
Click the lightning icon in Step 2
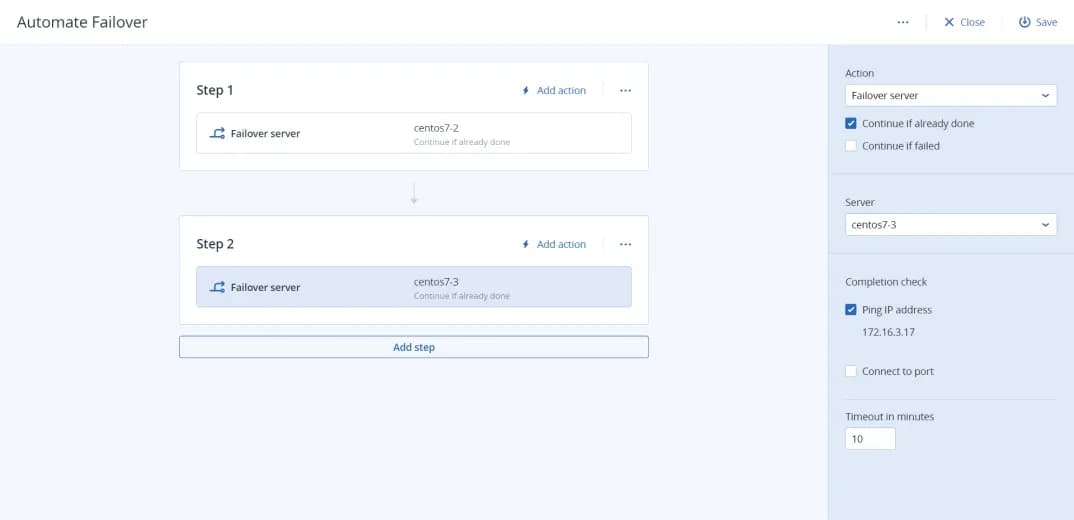526,244
